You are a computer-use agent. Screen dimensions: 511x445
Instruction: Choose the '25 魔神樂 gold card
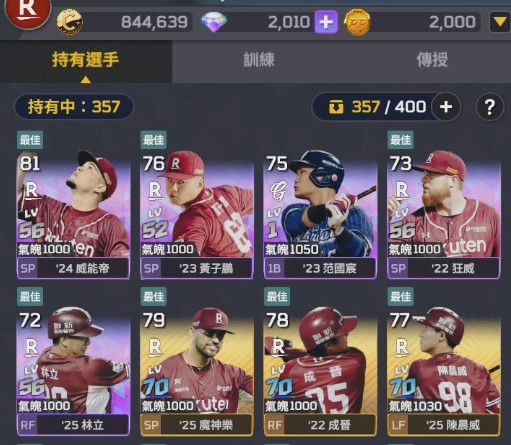197,371
